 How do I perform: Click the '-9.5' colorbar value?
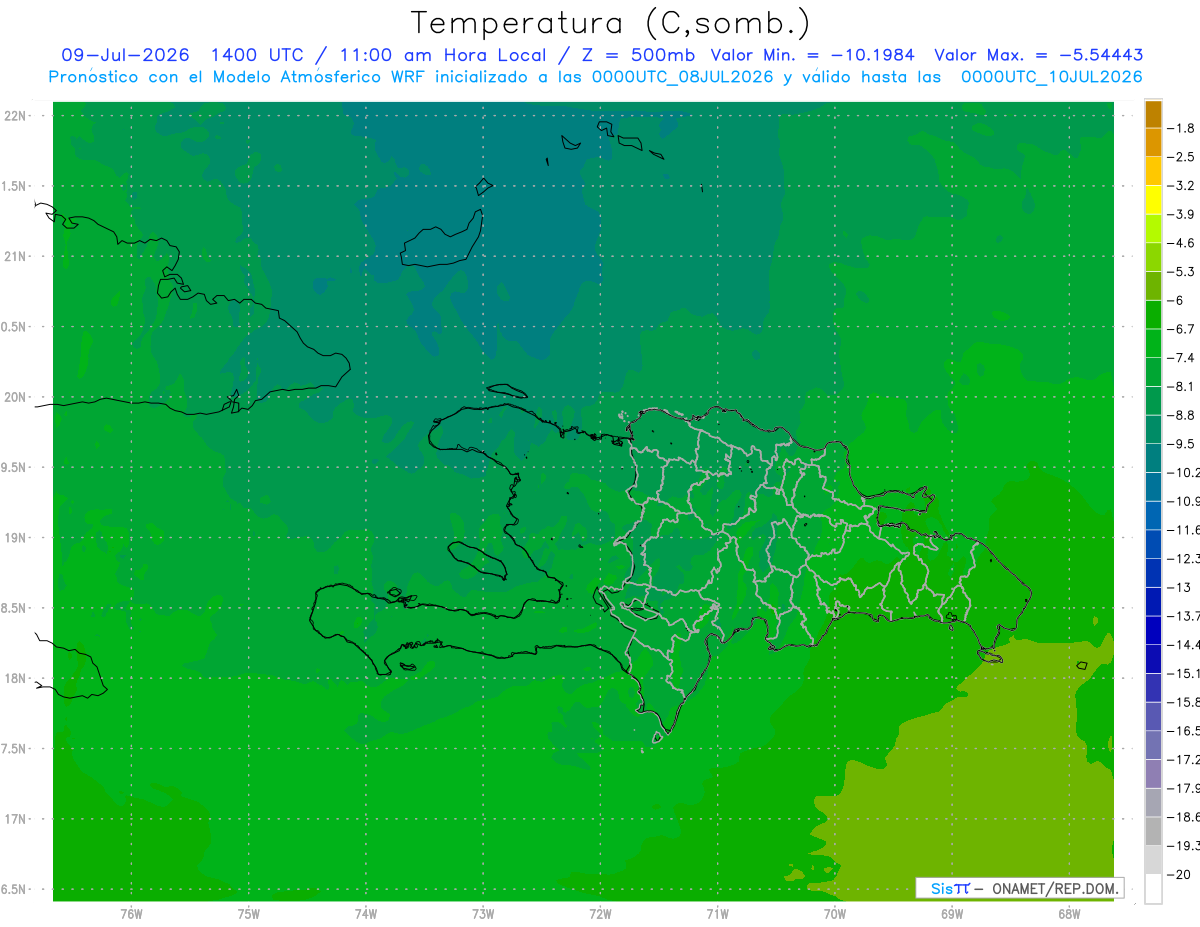[x=1182, y=444]
